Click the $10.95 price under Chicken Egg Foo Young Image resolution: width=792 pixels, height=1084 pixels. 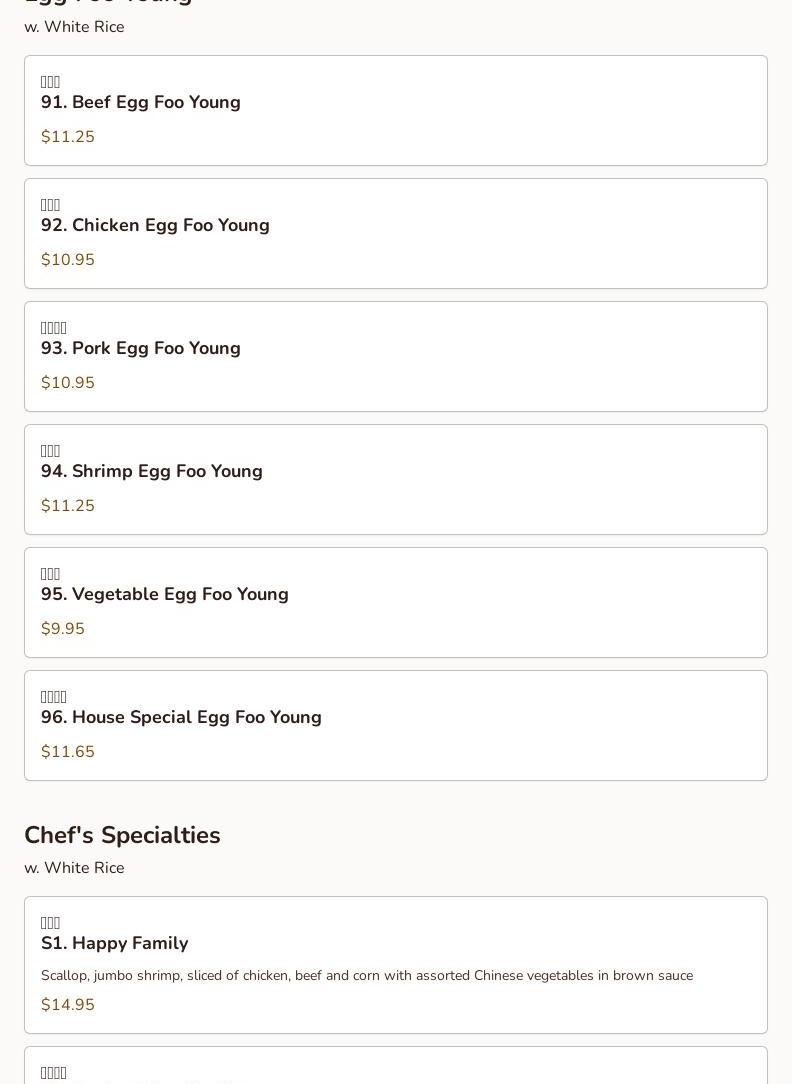[x=68, y=260]
